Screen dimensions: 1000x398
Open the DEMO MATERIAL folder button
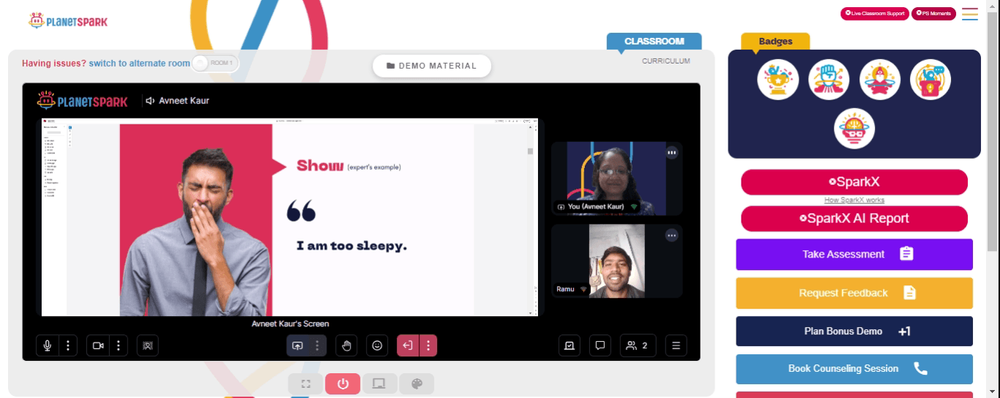tap(432, 66)
